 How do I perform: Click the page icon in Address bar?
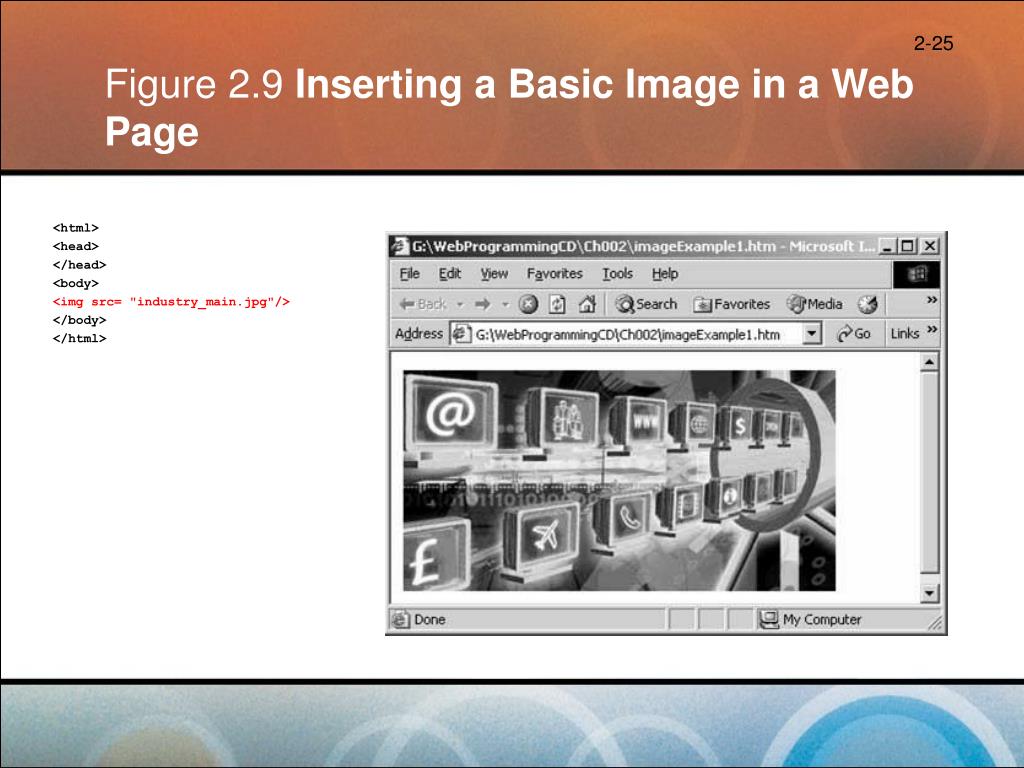point(462,334)
